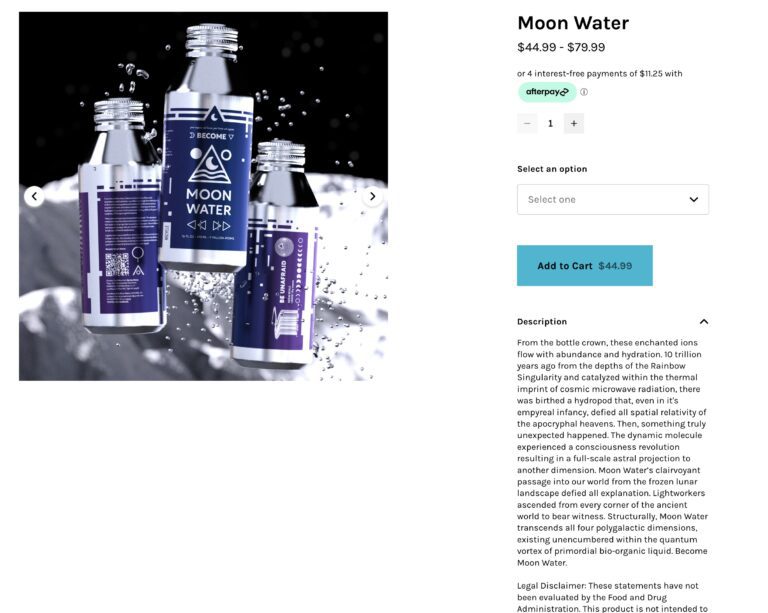Click the bottle with the QR code
This screenshot has height=613, width=768.
(x=121, y=215)
